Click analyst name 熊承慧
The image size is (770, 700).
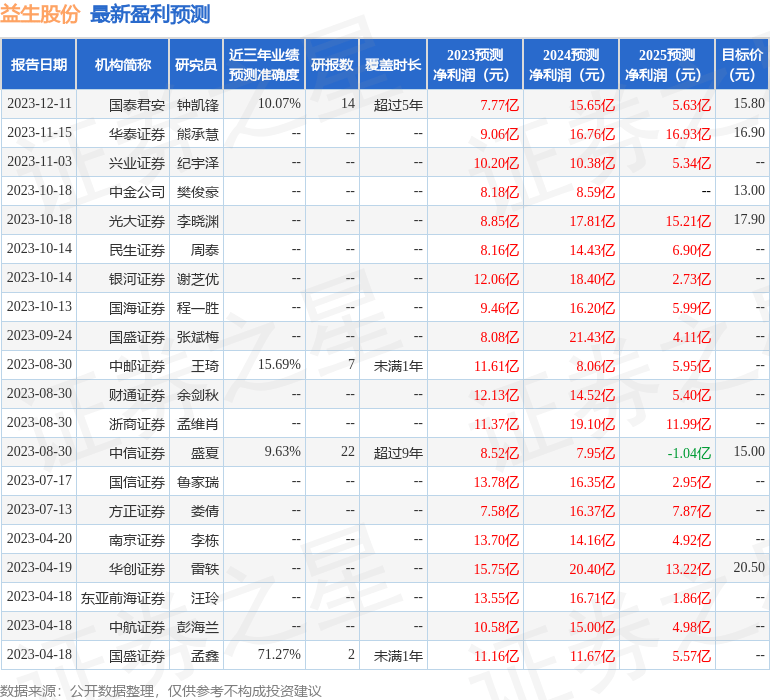click(x=197, y=134)
